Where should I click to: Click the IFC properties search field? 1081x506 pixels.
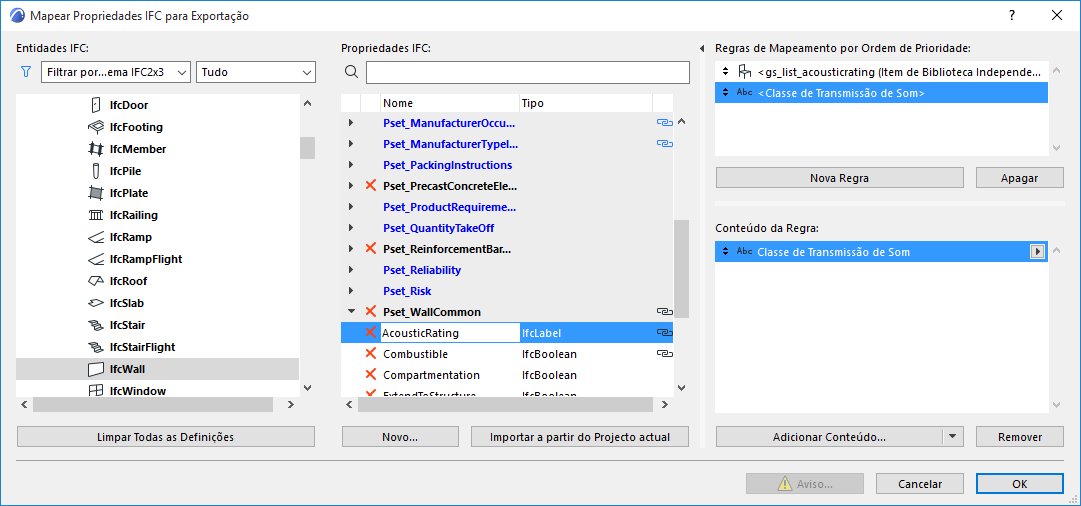tap(527, 72)
